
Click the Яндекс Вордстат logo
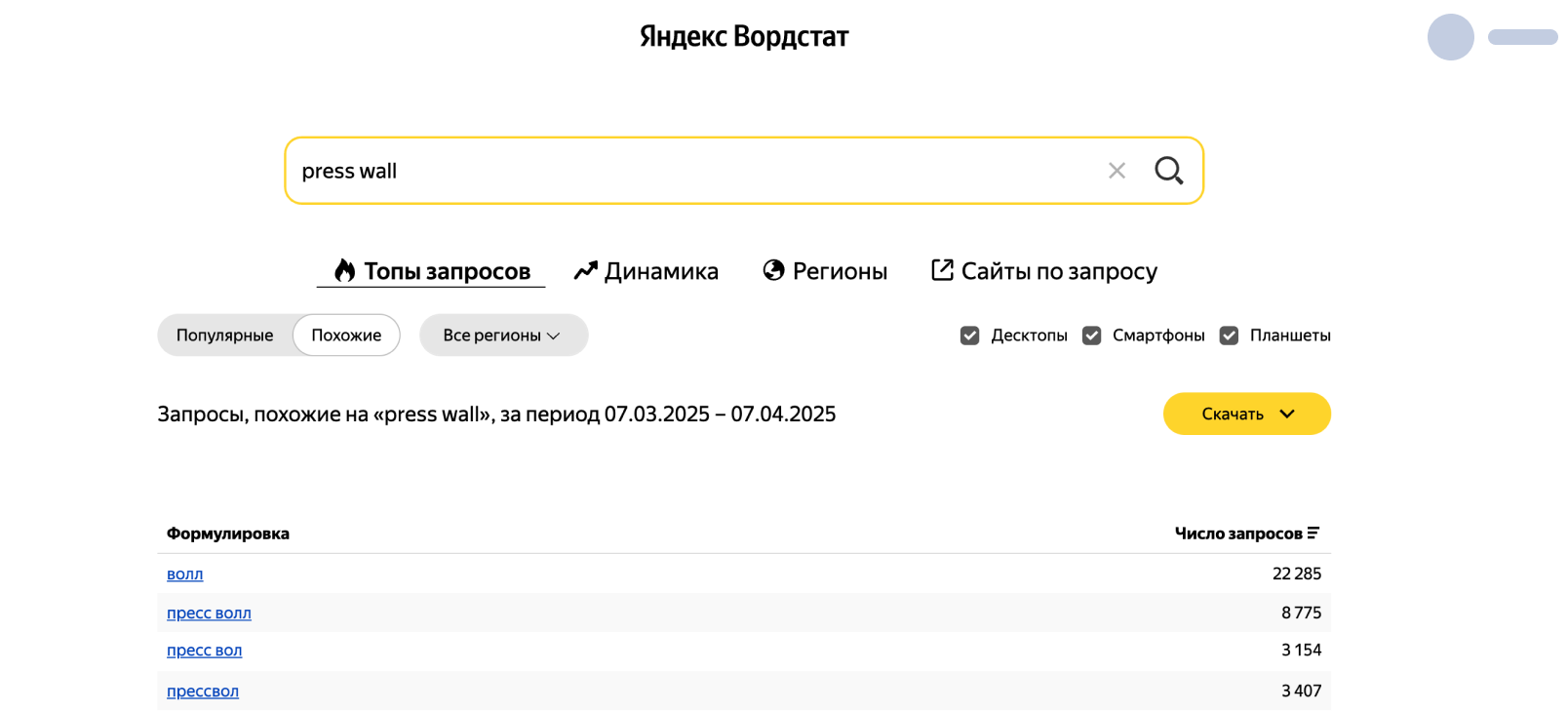point(744,36)
